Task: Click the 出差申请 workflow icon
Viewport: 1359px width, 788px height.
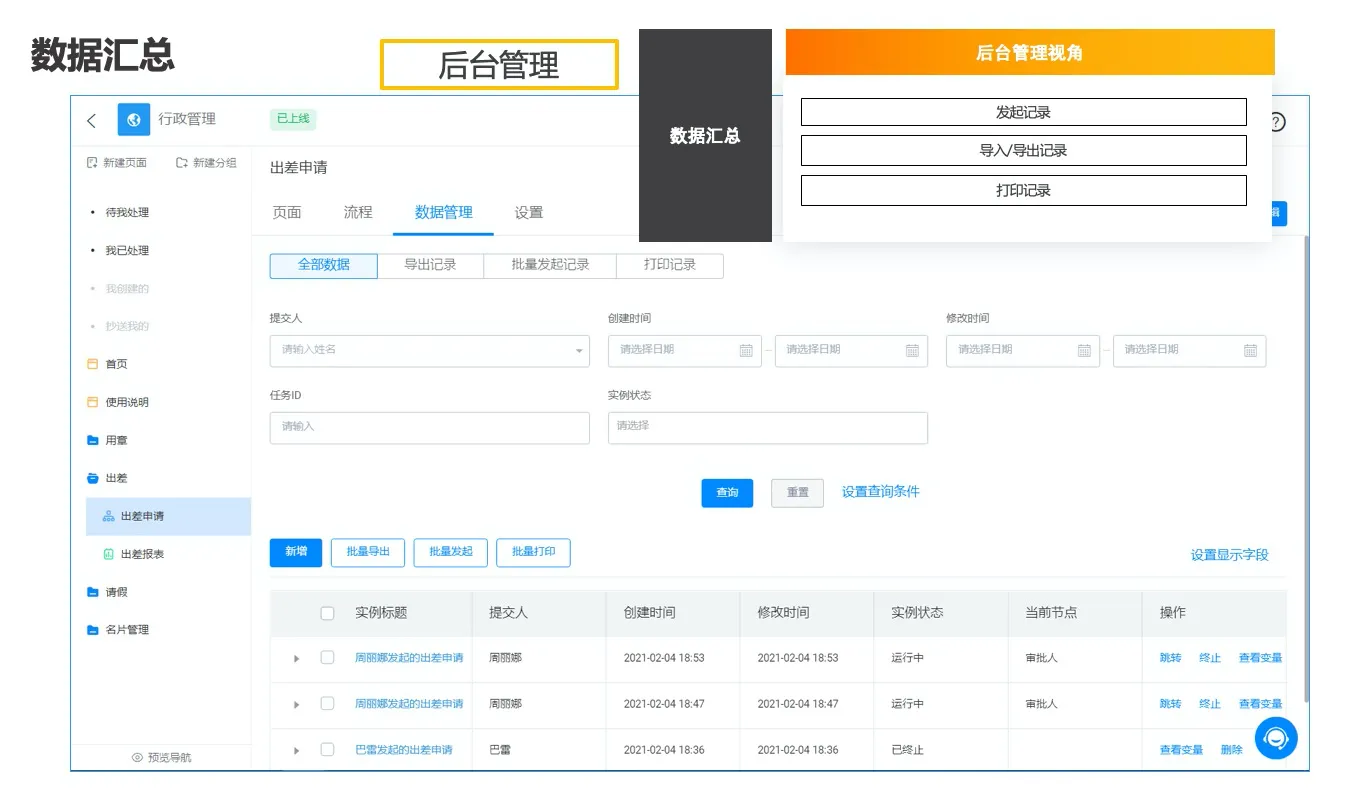Action: [109, 516]
